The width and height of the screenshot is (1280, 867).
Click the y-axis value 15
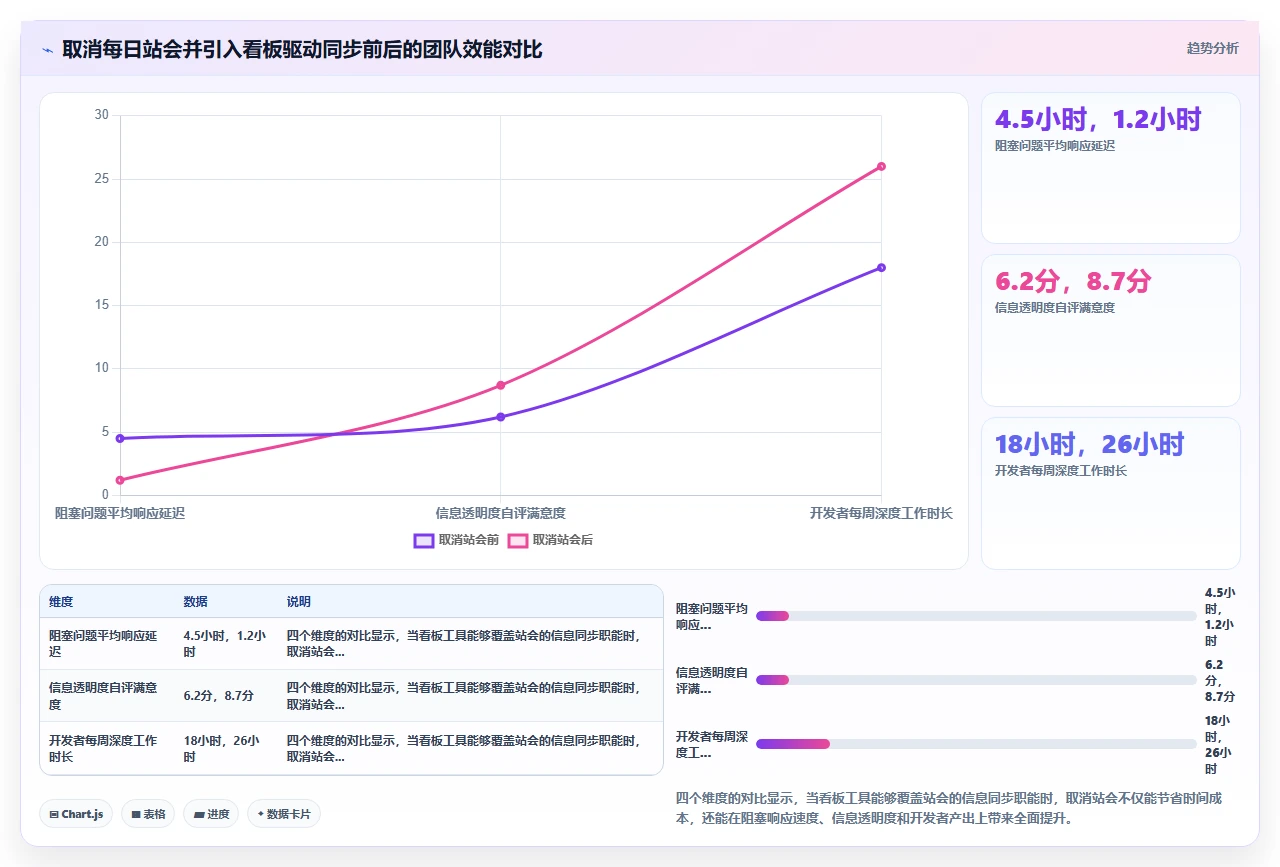click(101, 305)
